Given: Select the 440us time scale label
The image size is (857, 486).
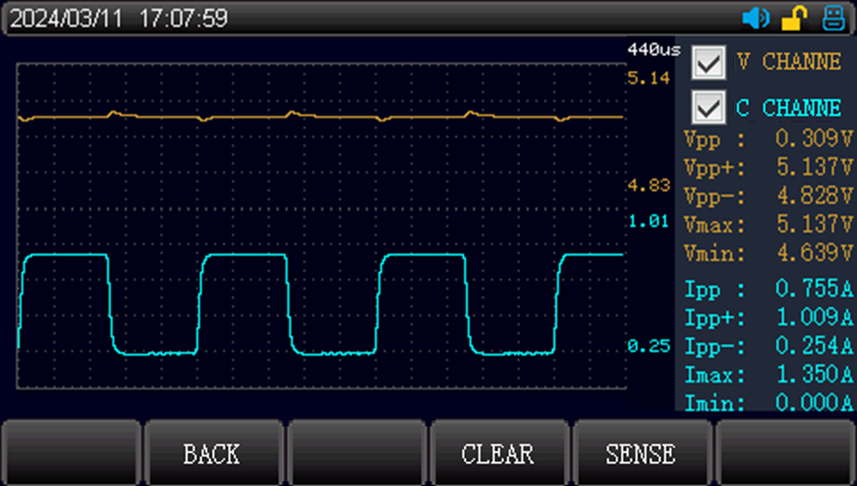Looking at the screenshot, I should [653, 48].
